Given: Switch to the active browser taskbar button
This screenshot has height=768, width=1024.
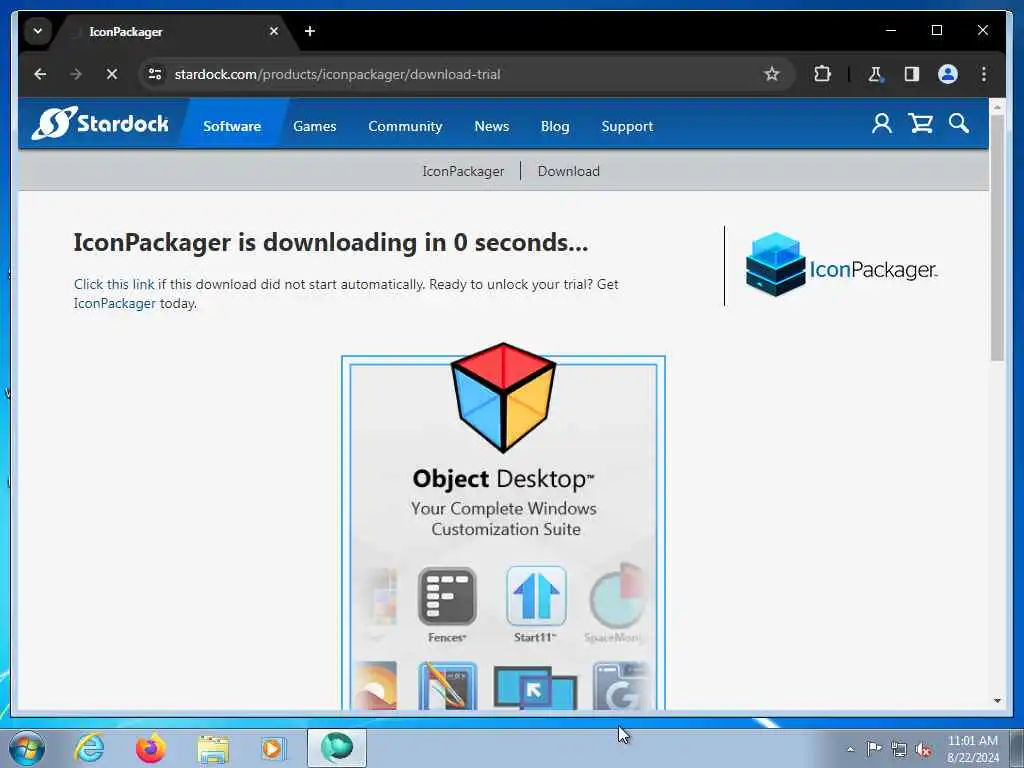Looking at the screenshot, I should pyautogui.click(x=337, y=748).
